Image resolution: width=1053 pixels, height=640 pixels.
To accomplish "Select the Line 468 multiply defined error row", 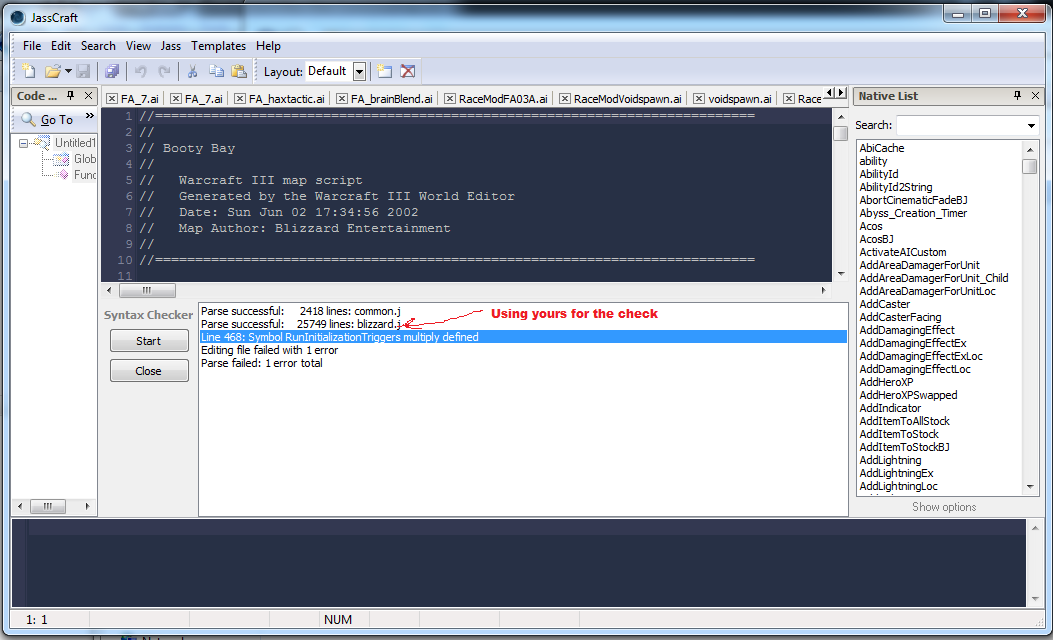I will (523, 337).
